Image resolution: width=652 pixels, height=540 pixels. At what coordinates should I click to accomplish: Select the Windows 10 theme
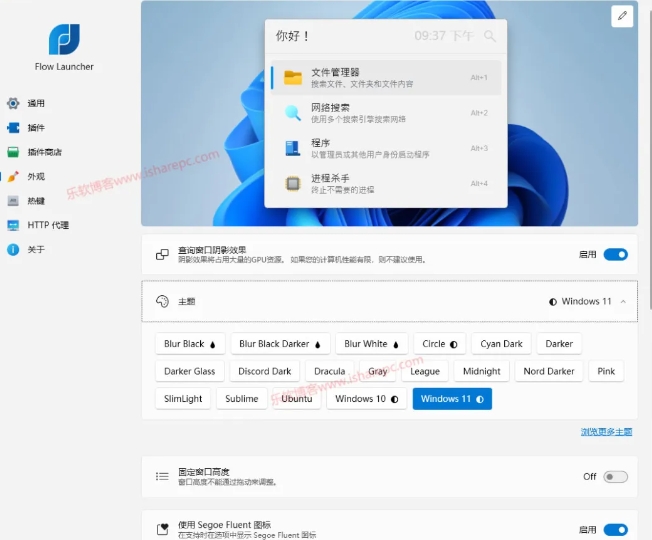coord(366,399)
